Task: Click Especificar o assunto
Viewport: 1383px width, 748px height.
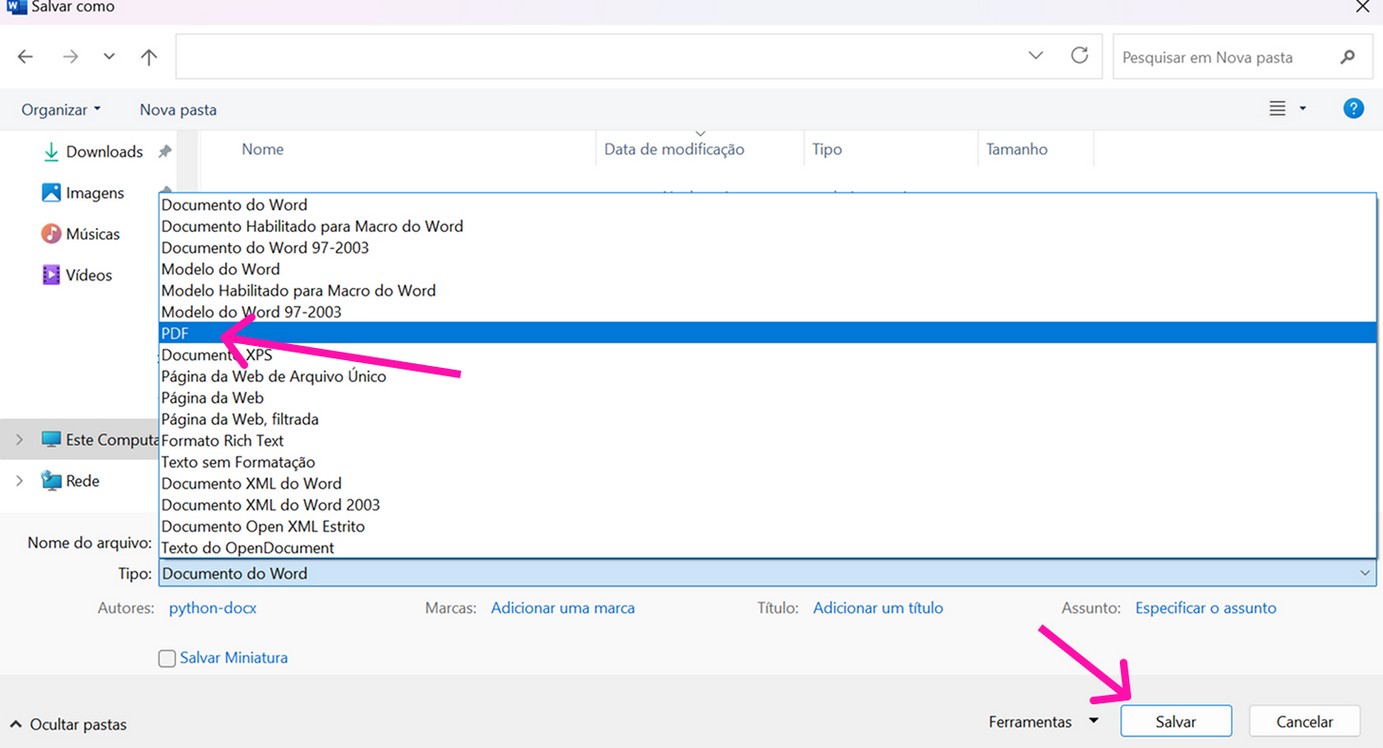Action: click(x=1206, y=608)
